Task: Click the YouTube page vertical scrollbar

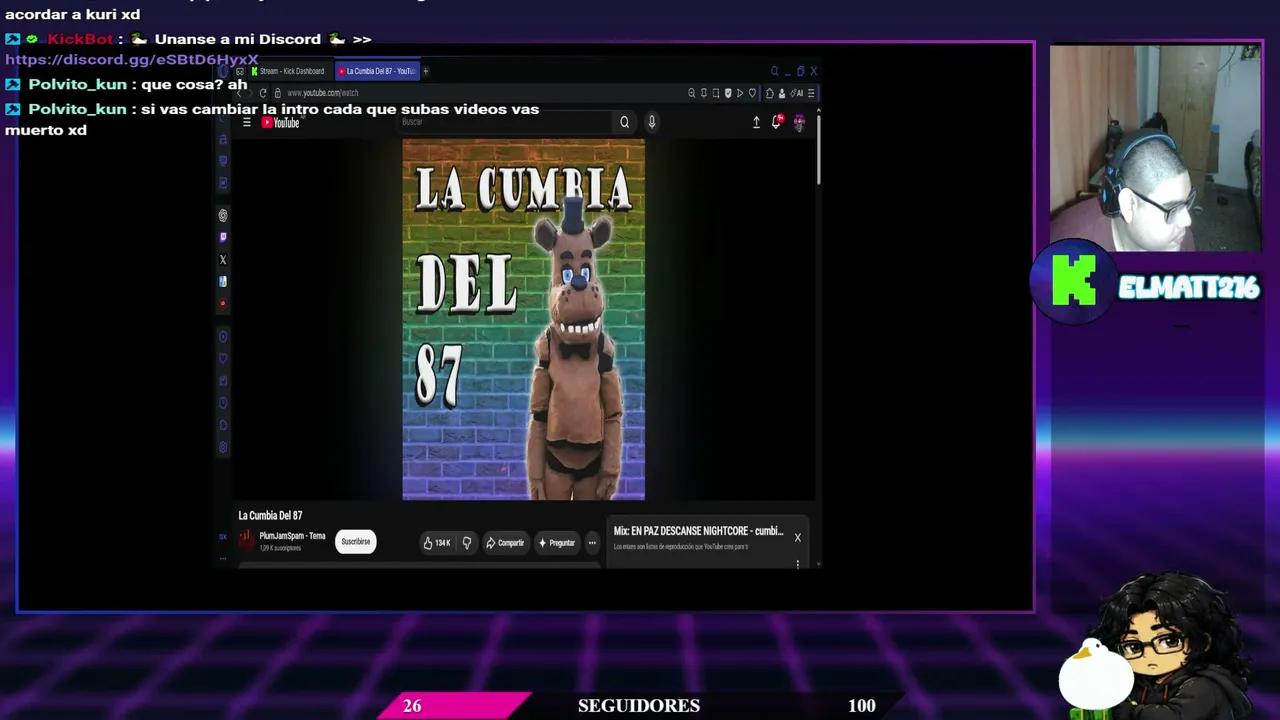Action: (x=818, y=150)
